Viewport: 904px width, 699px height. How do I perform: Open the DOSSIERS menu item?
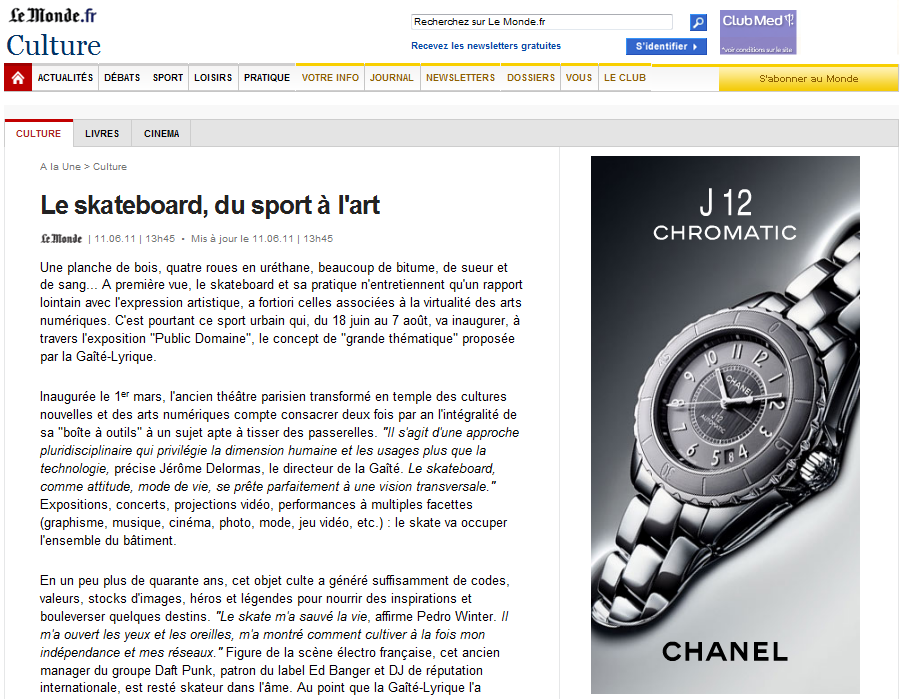(x=530, y=78)
